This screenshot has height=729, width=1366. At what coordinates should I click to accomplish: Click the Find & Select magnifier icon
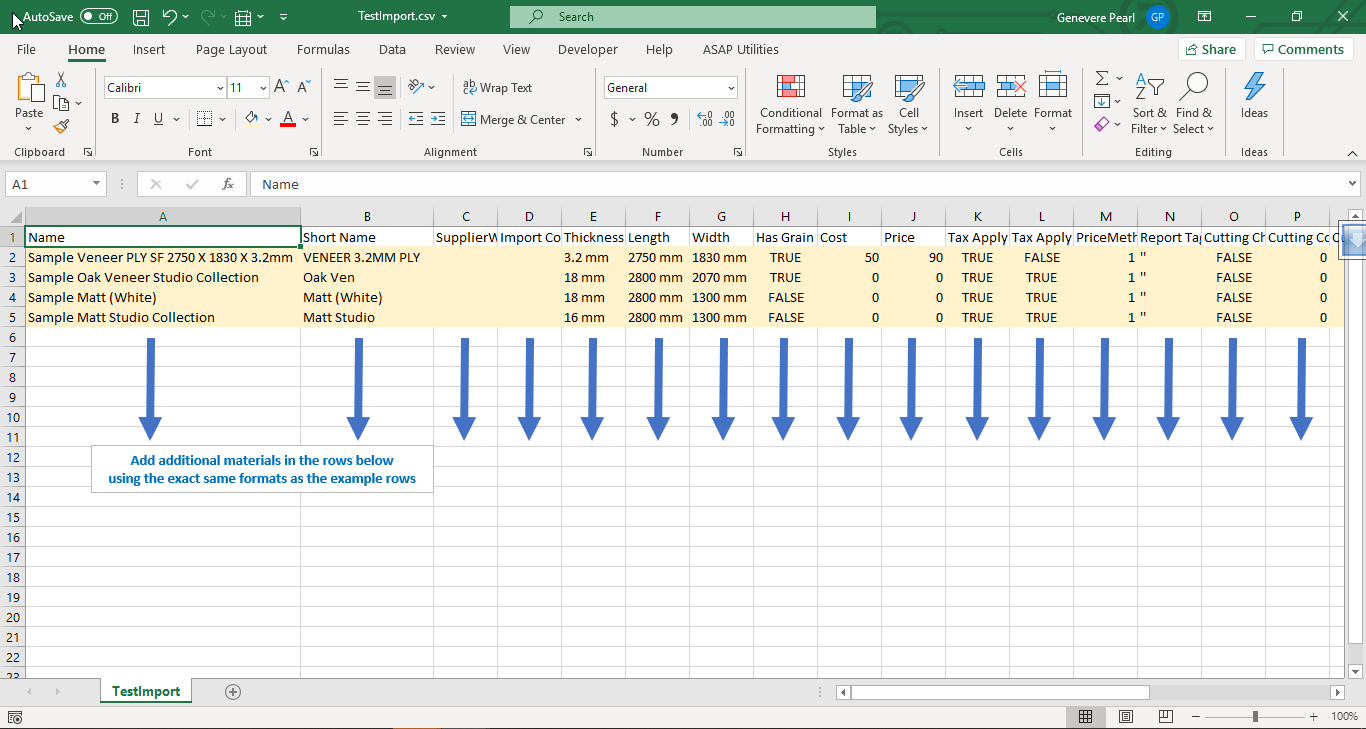pyautogui.click(x=1193, y=88)
